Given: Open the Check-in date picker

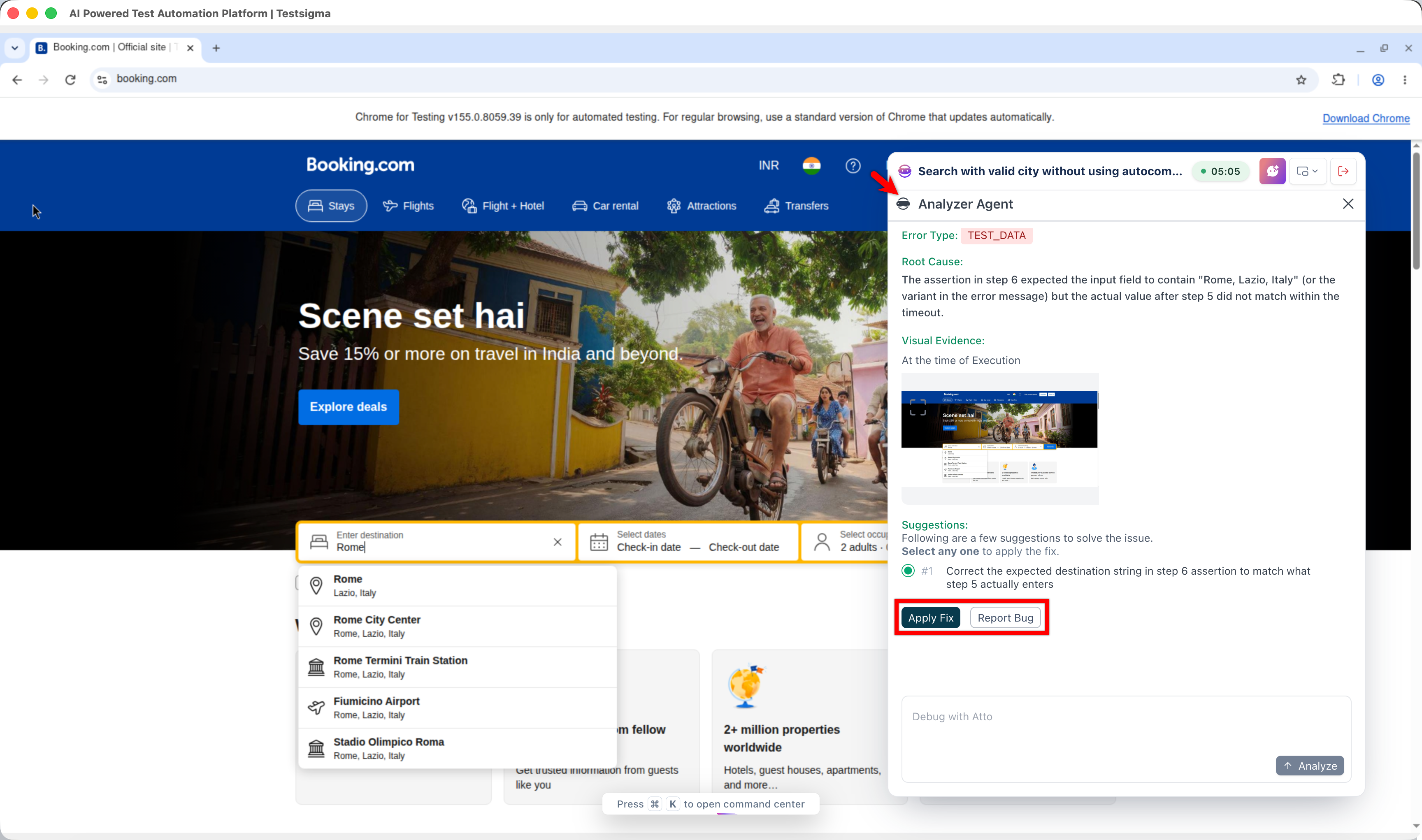Looking at the screenshot, I should [x=649, y=548].
